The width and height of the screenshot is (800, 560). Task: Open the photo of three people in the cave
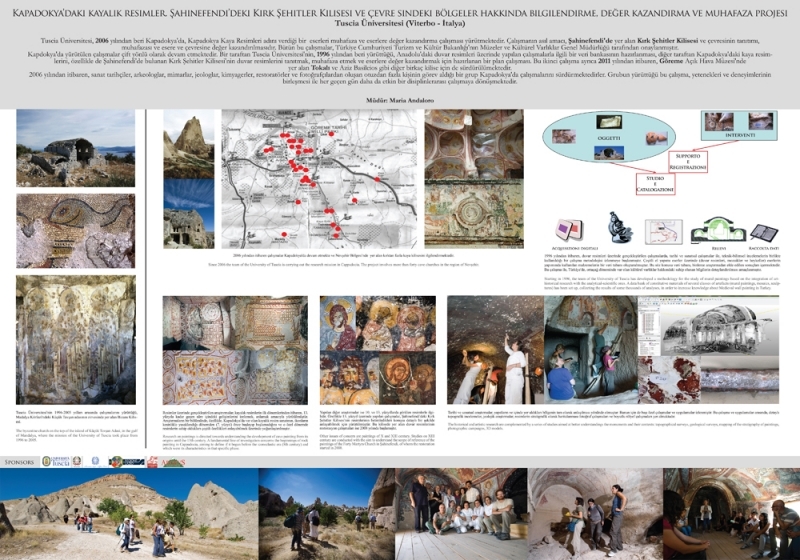596,514
